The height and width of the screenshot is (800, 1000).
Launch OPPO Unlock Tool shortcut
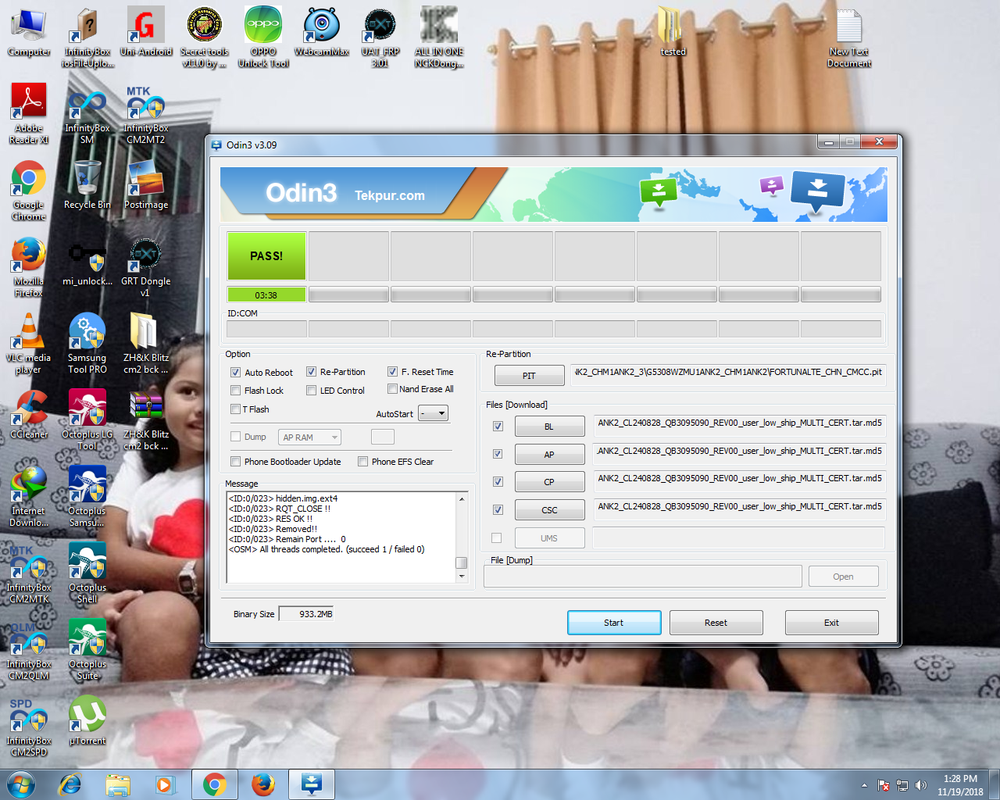[263, 38]
